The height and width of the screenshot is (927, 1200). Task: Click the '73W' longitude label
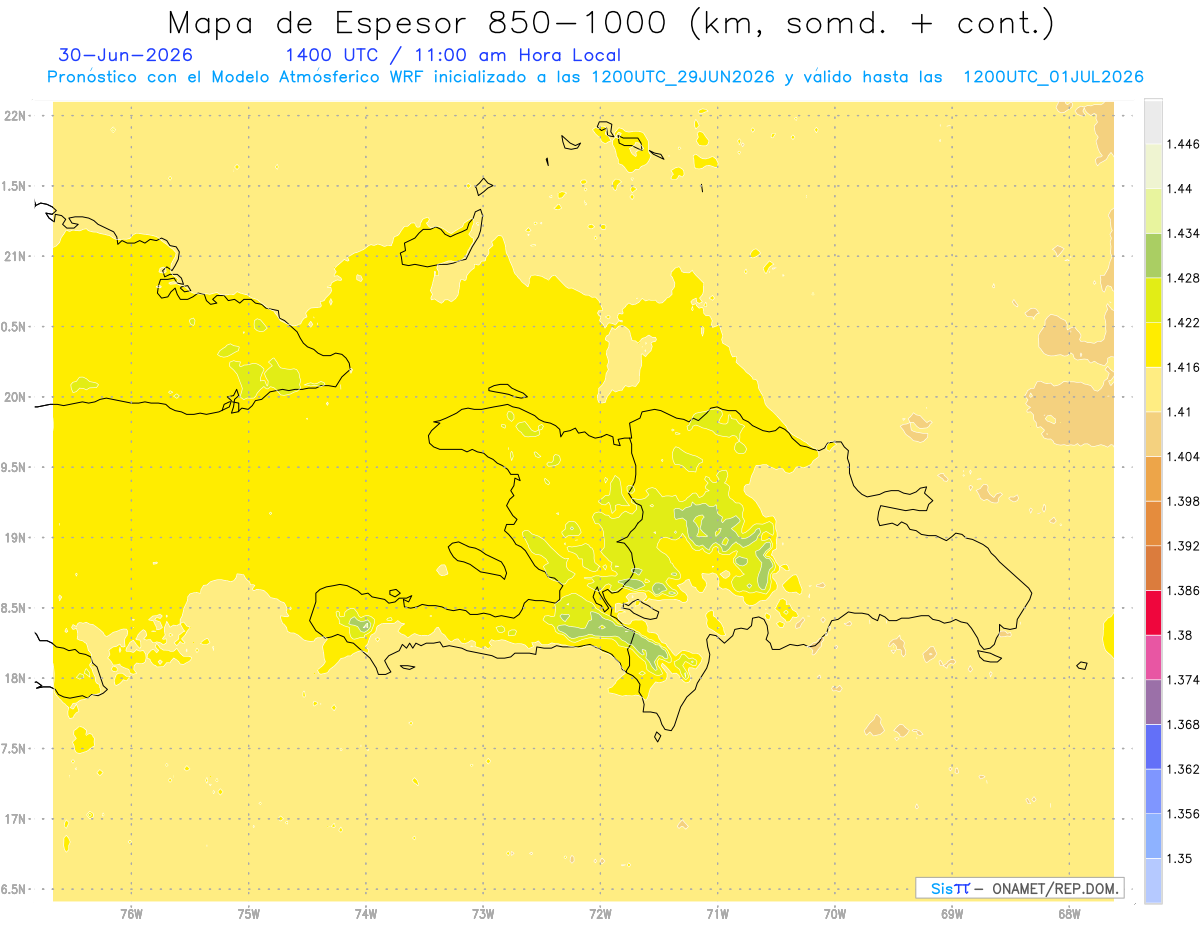click(483, 914)
